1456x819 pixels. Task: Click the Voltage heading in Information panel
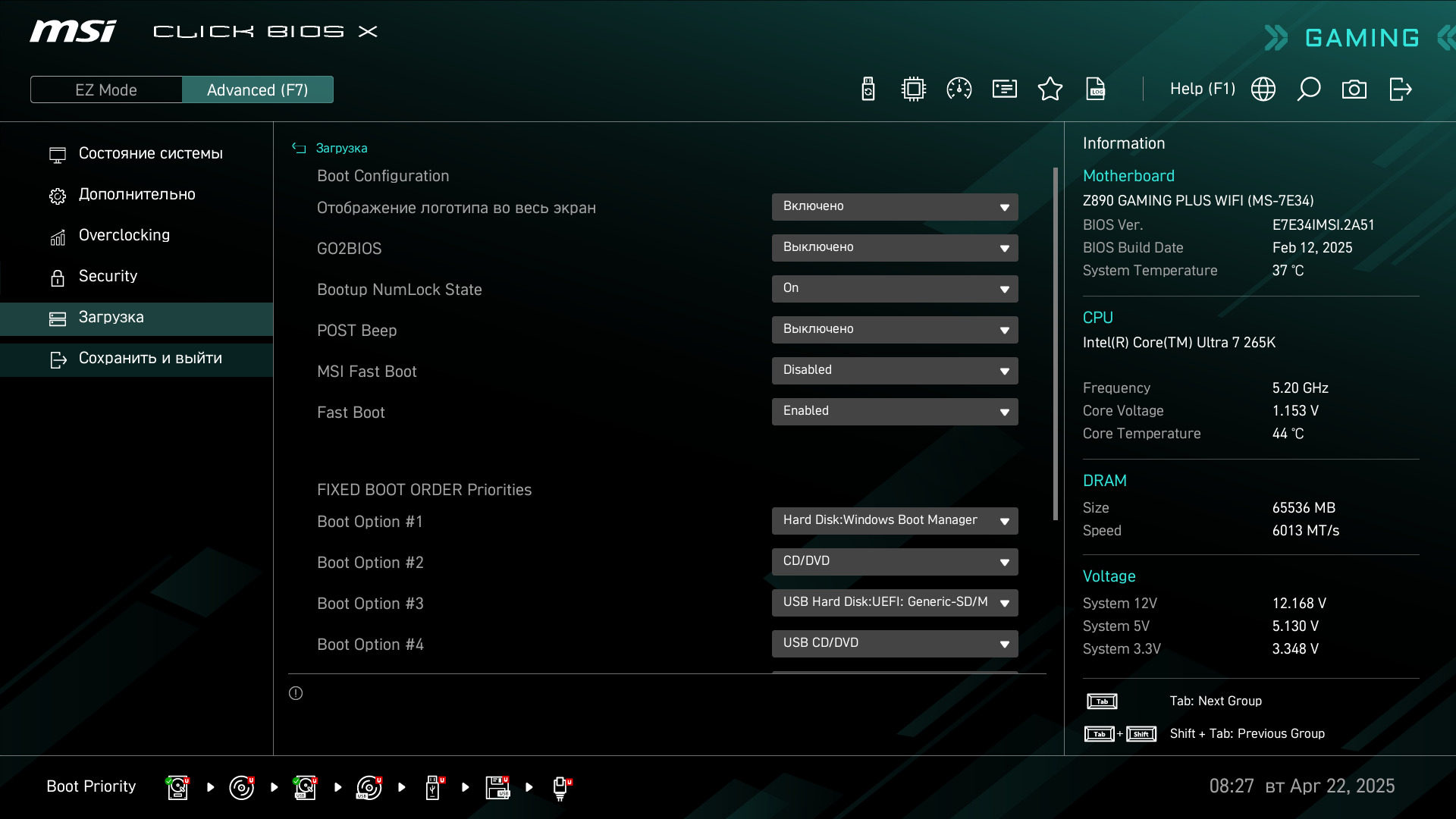click(x=1109, y=576)
